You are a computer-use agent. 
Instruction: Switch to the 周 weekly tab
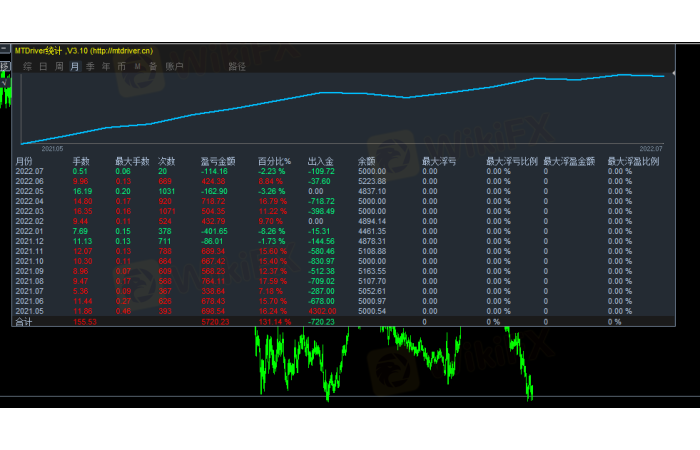59,67
